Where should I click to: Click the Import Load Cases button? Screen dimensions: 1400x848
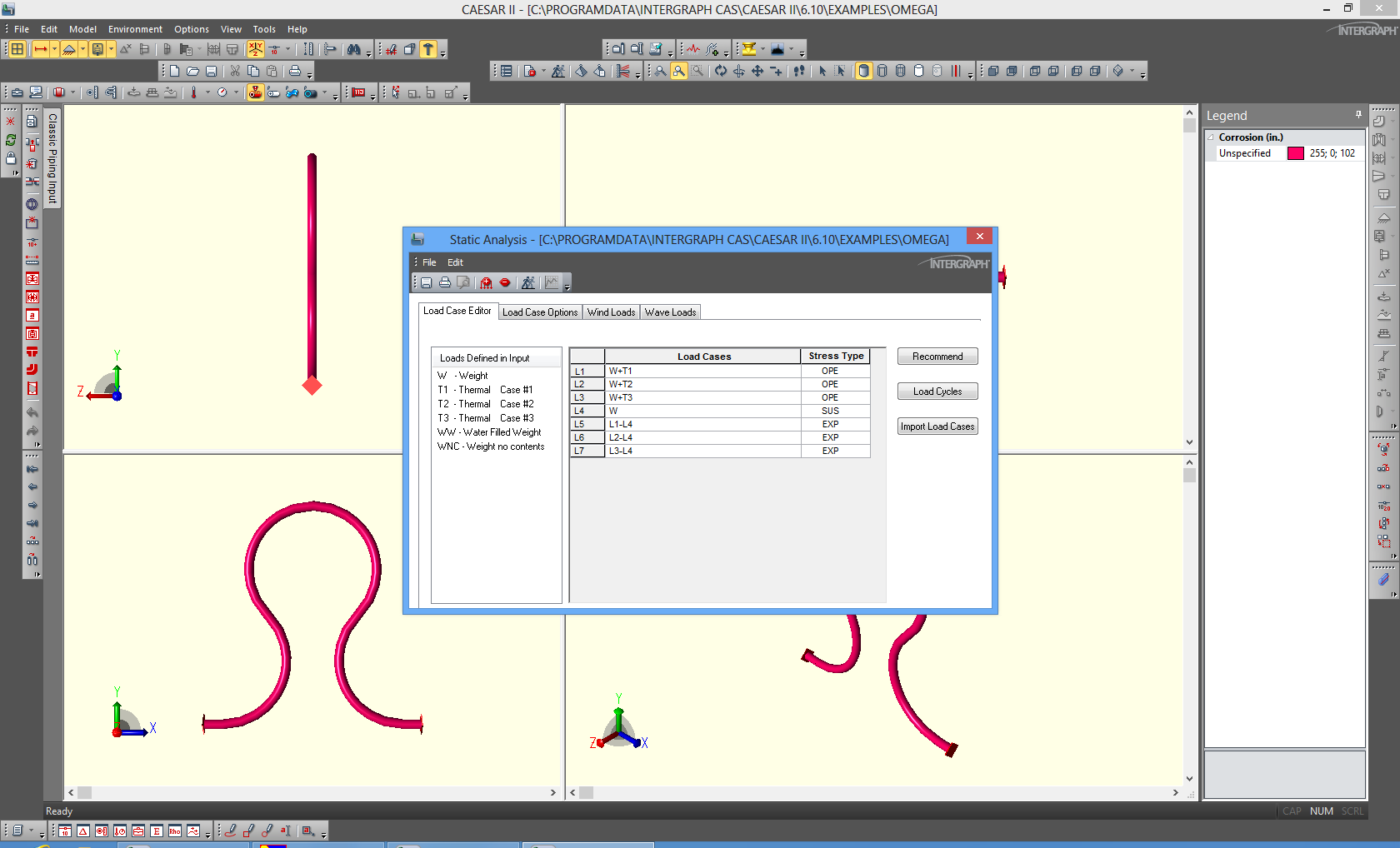[x=937, y=426]
